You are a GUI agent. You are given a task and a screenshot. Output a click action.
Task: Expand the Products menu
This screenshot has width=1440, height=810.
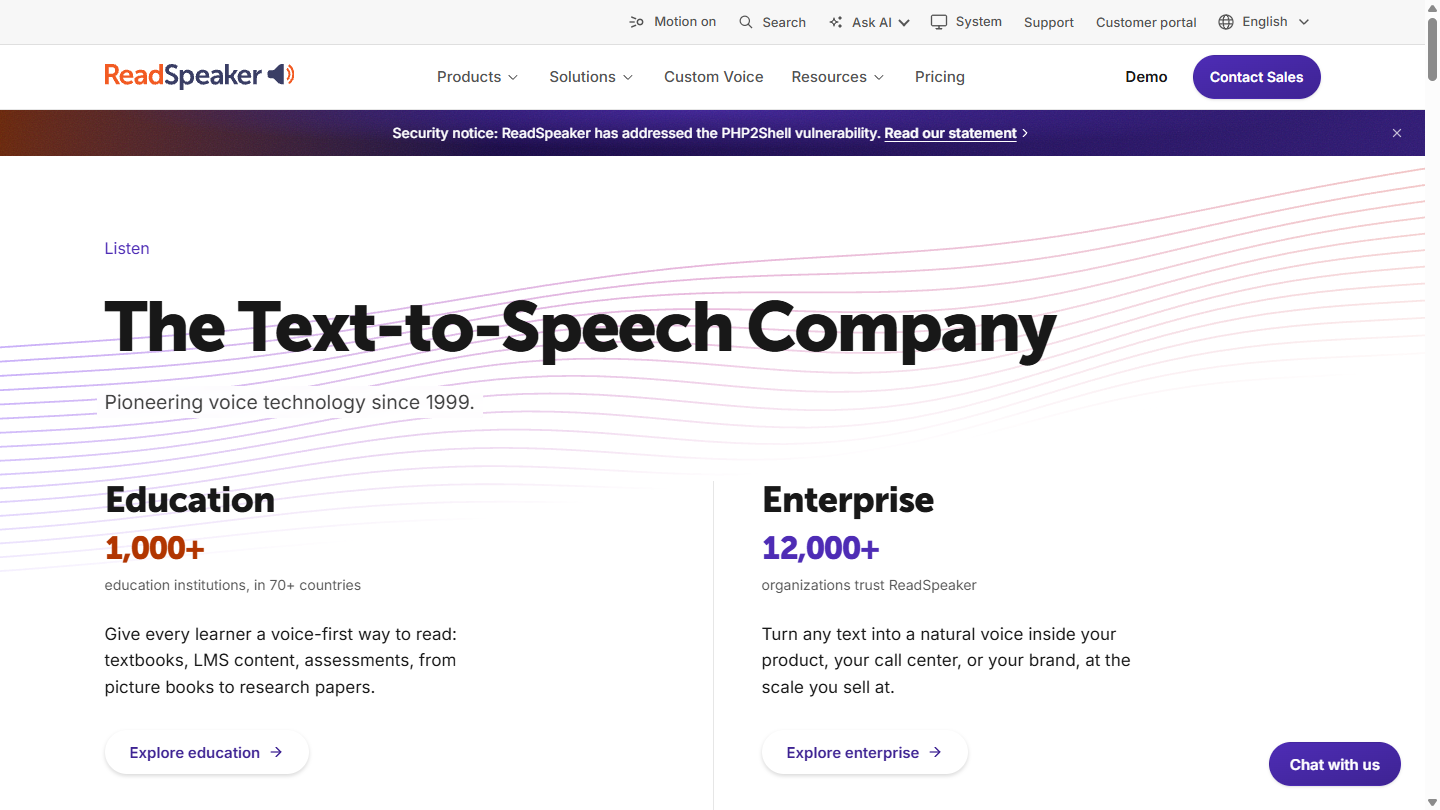click(x=478, y=77)
